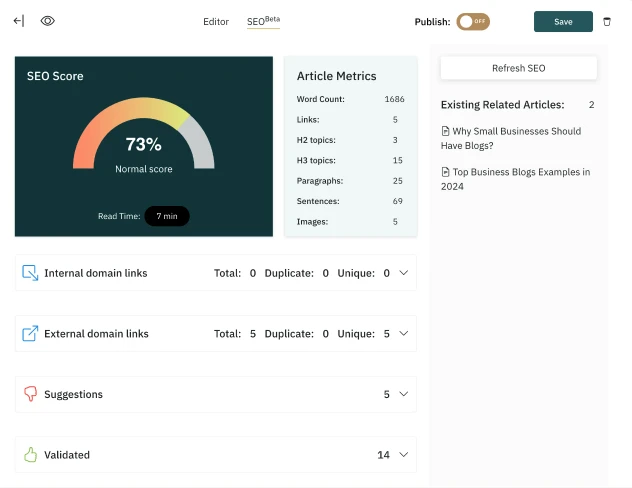Click the Internal domain links icon
632x488 pixels.
pyautogui.click(x=30, y=273)
